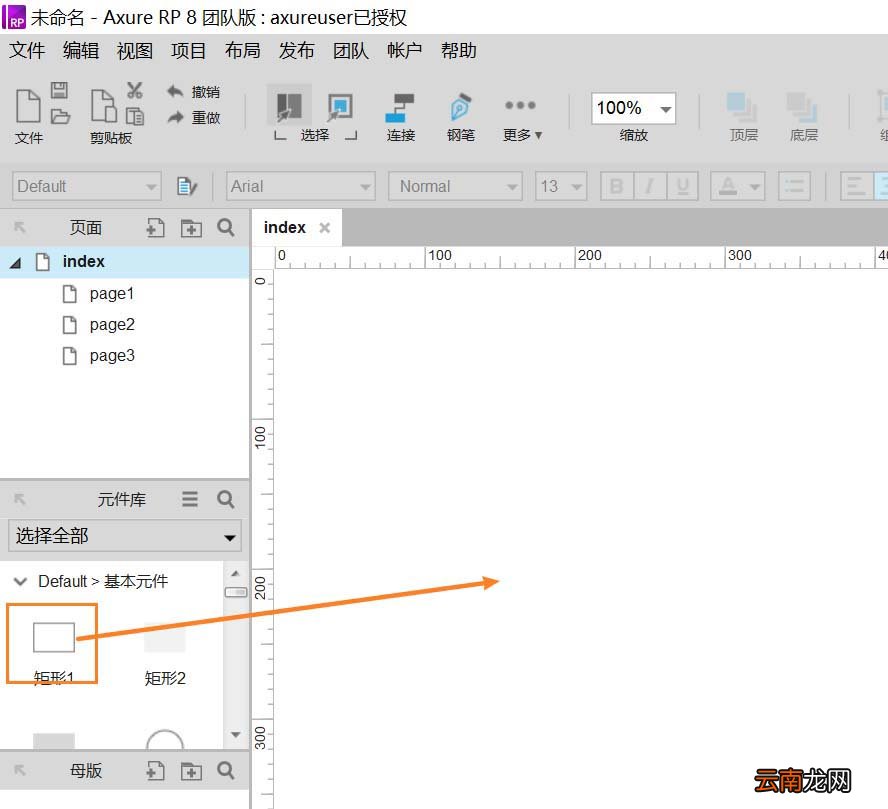Open the 布局 menu
This screenshot has width=888, height=809.
click(242, 50)
